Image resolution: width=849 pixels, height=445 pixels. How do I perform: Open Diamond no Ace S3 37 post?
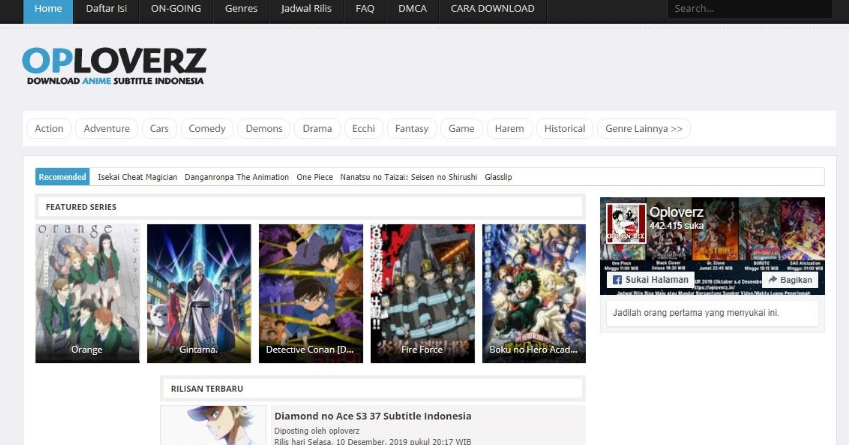click(372, 416)
